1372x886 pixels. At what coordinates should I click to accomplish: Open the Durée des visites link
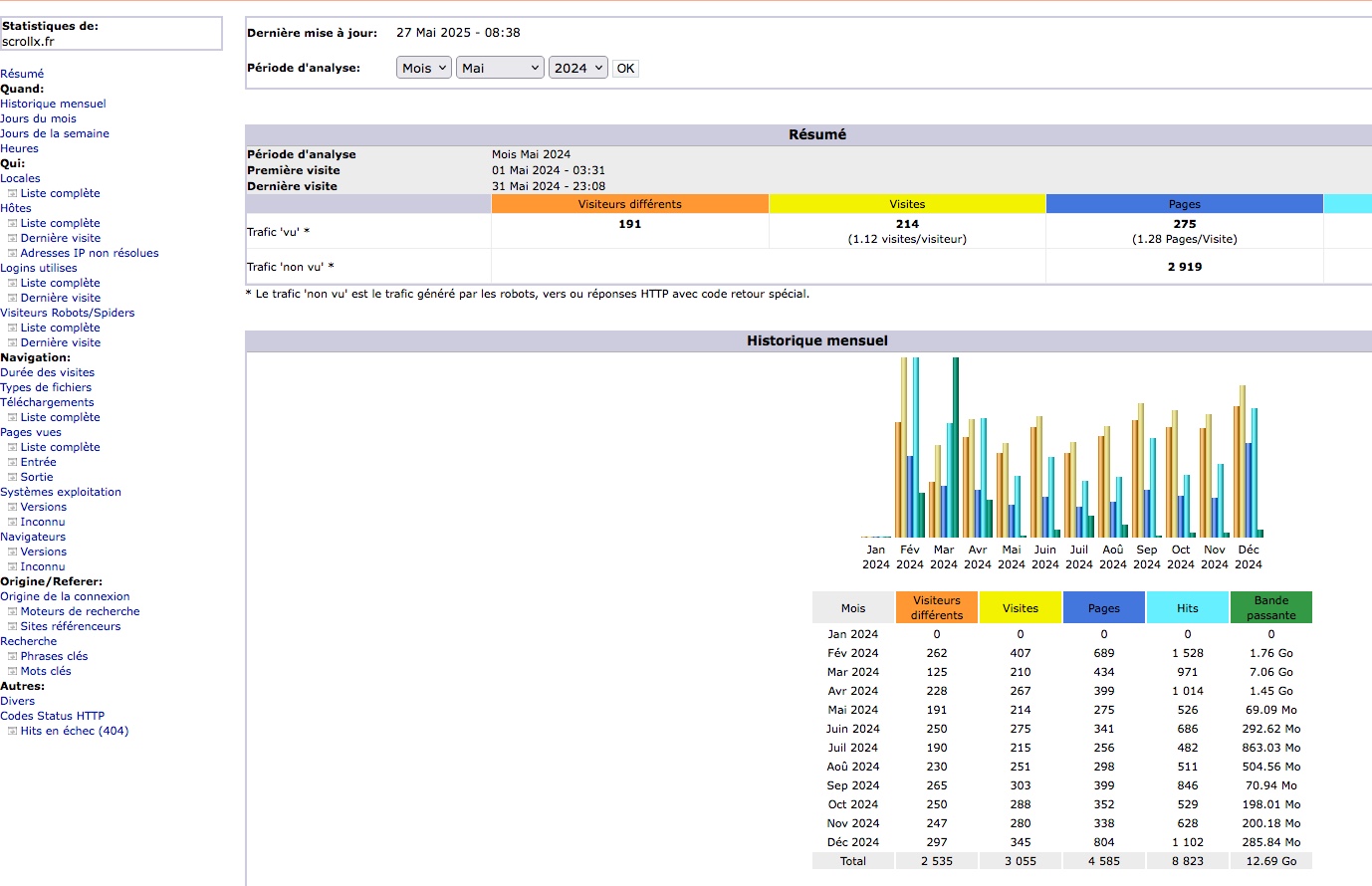[47, 372]
